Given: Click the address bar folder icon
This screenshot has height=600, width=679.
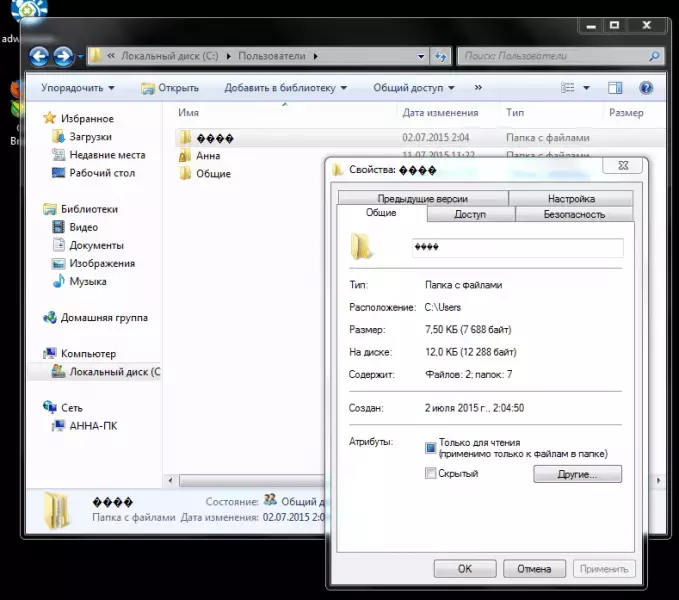Looking at the screenshot, I should tap(96, 56).
